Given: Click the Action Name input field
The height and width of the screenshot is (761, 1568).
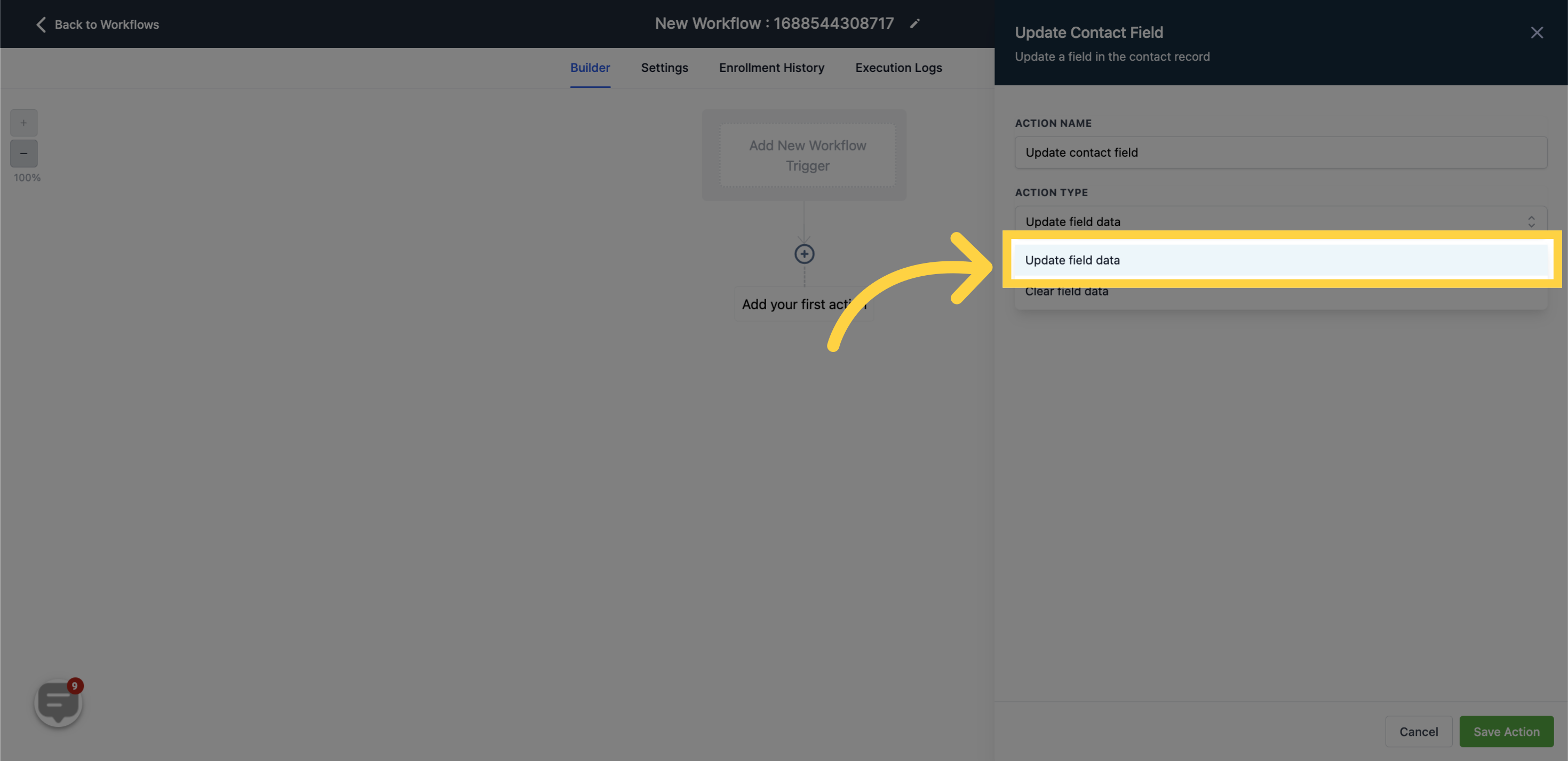Looking at the screenshot, I should (1280, 152).
